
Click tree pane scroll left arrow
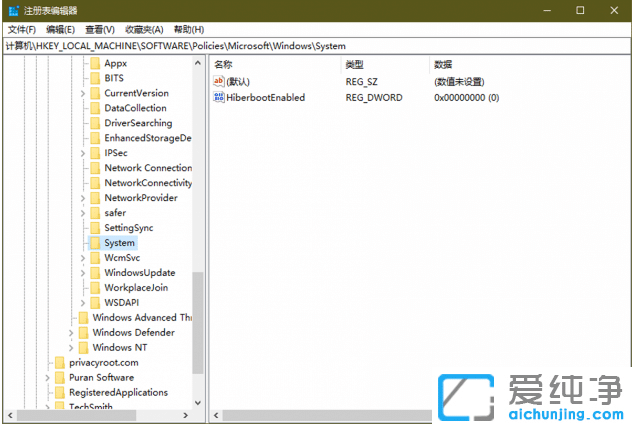(10, 415)
